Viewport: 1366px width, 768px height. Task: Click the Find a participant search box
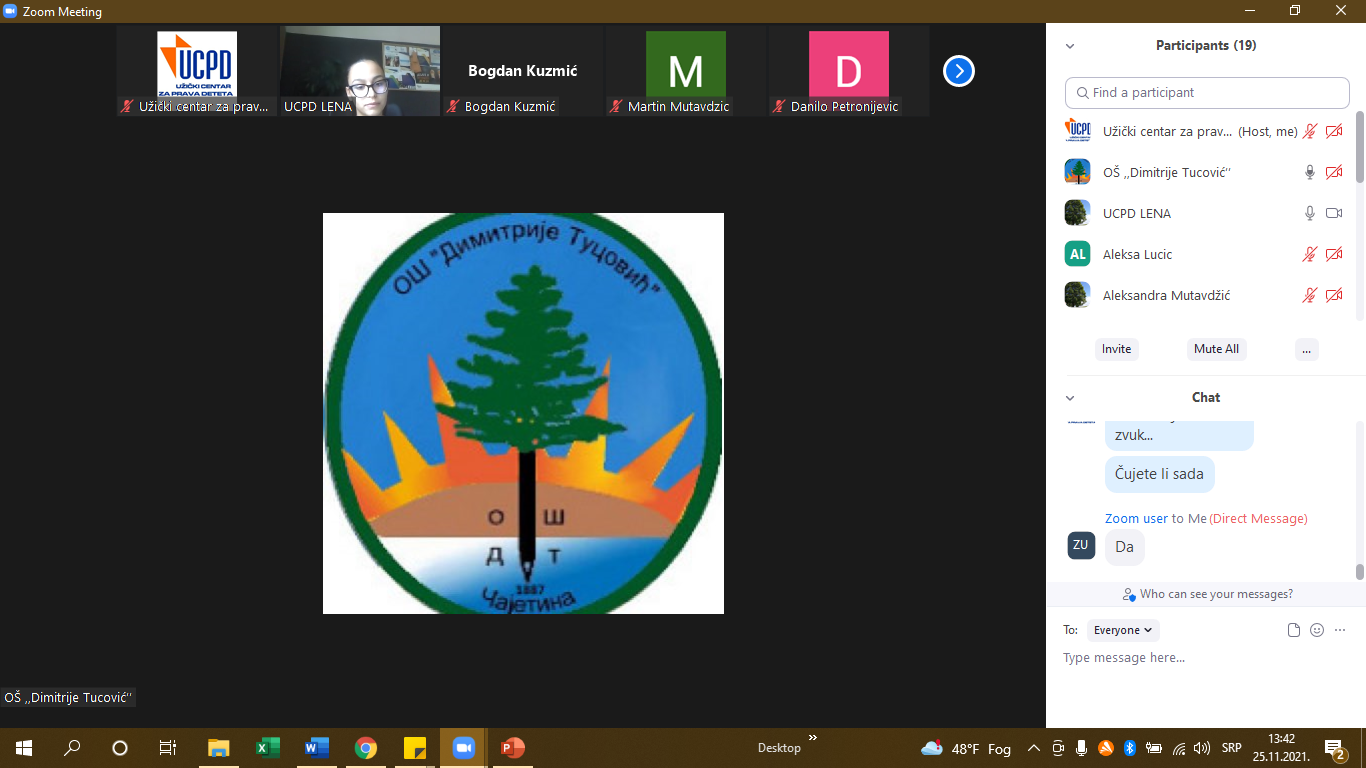1207,92
